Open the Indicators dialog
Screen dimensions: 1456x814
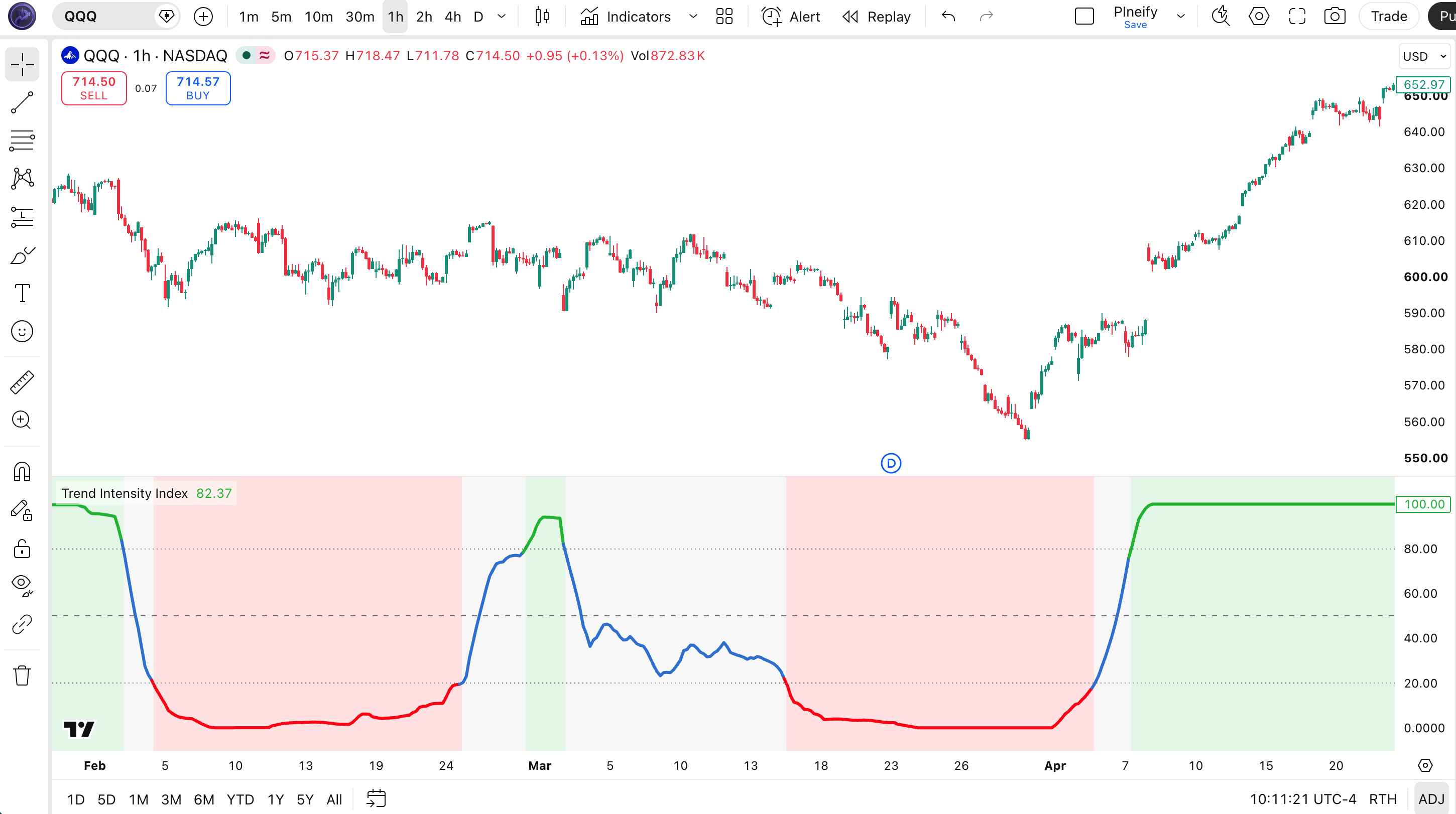point(626,17)
